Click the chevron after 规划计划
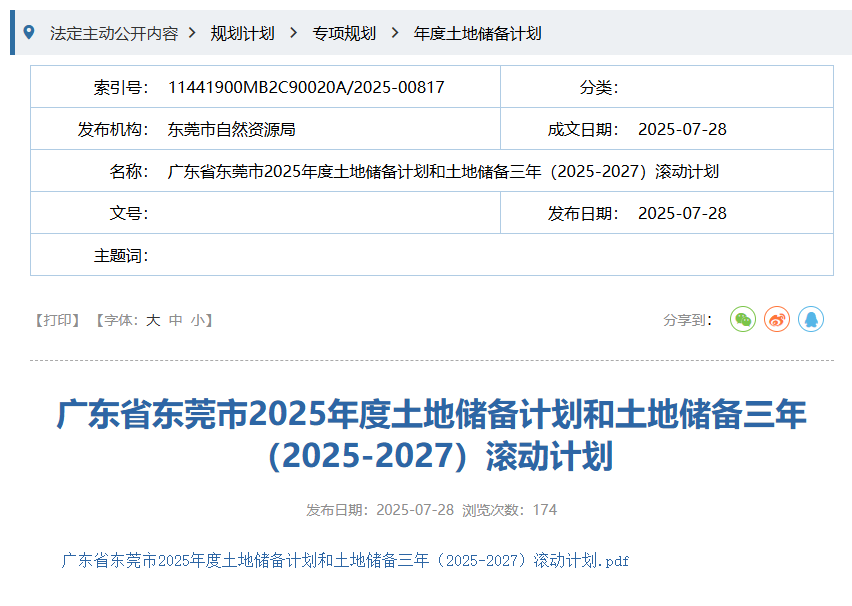The width and height of the screenshot is (852, 606). pos(293,33)
